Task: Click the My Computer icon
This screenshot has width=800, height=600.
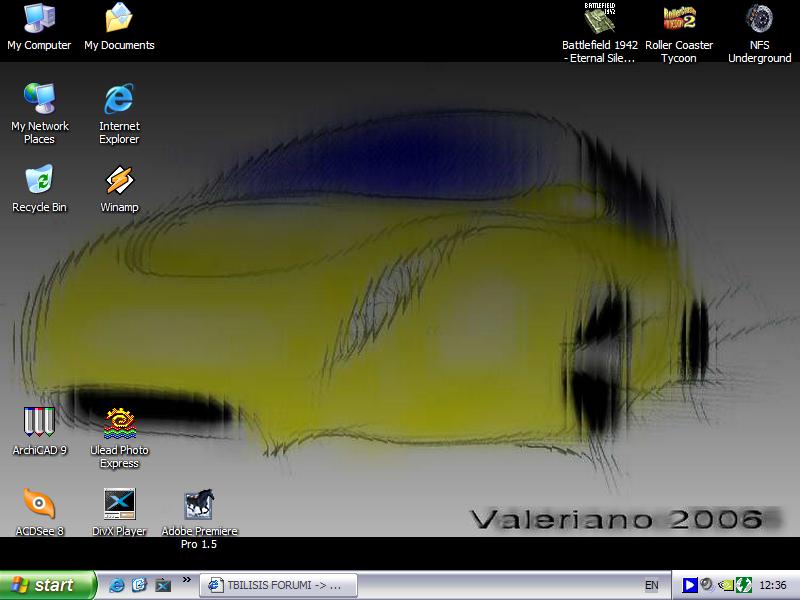Action: (39, 19)
